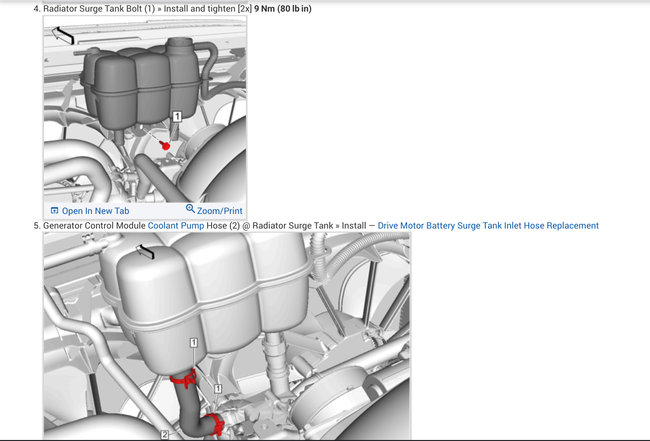Click the direction arrow in the first diagram
Image resolution: width=650 pixels, height=441 pixels.
(x=63, y=36)
